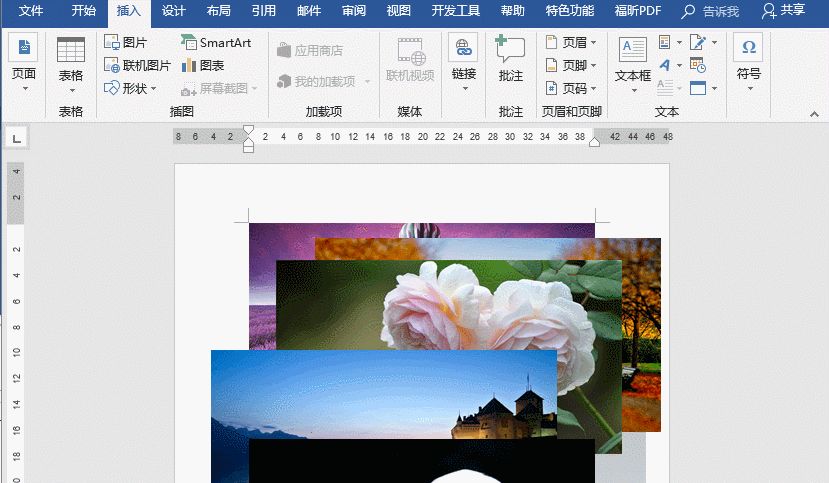Insert 联机图片 (online pictures)

click(137, 65)
